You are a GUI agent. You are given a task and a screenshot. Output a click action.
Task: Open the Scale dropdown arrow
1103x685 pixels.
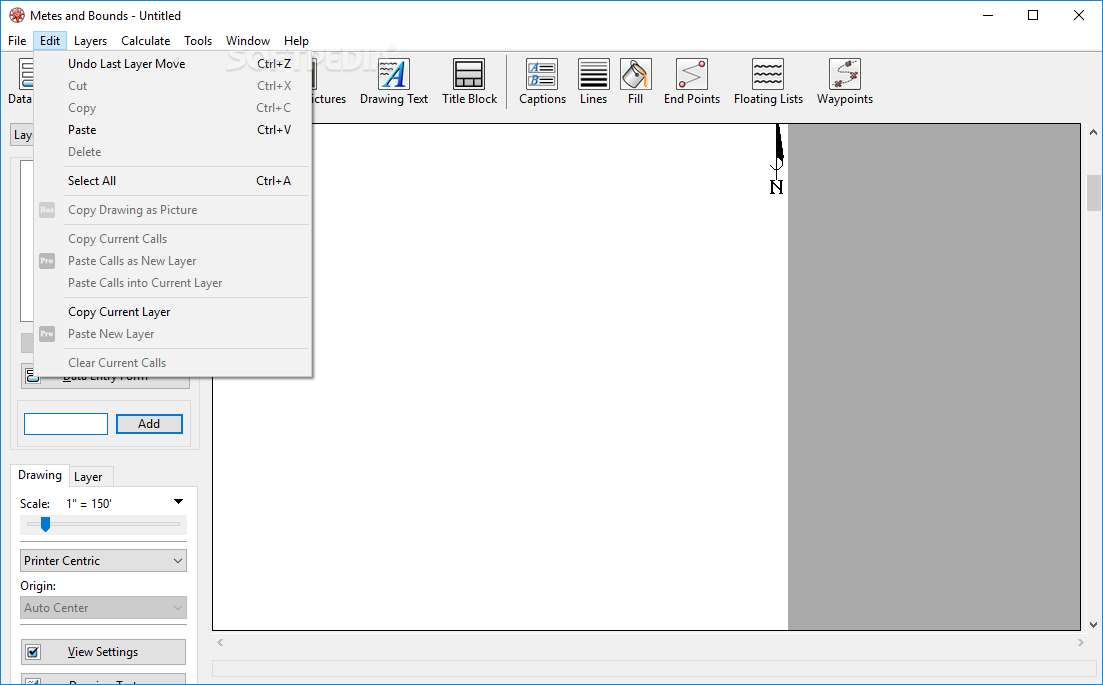(x=179, y=502)
